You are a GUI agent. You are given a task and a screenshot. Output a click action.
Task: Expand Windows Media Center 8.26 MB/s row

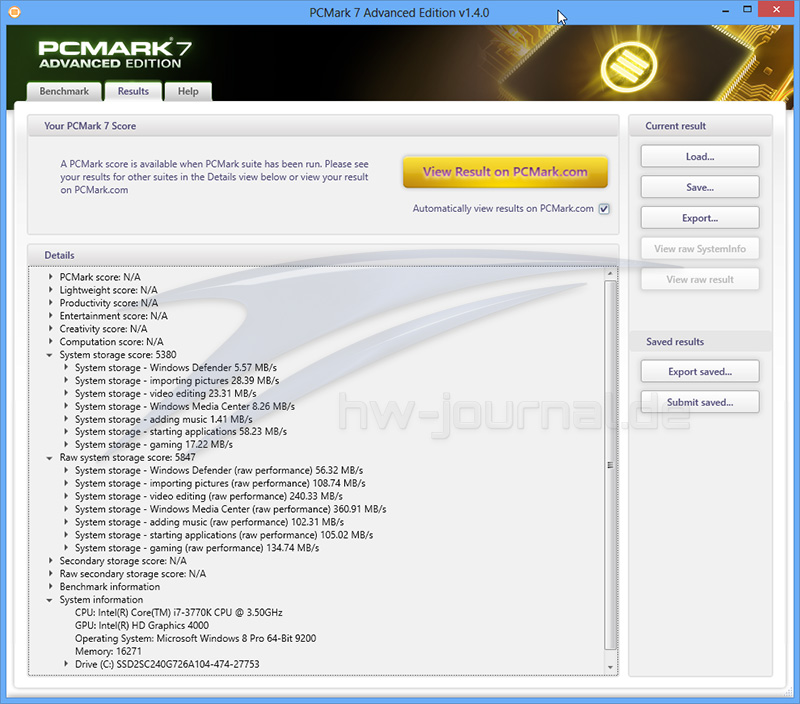pyautogui.click(x=66, y=406)
